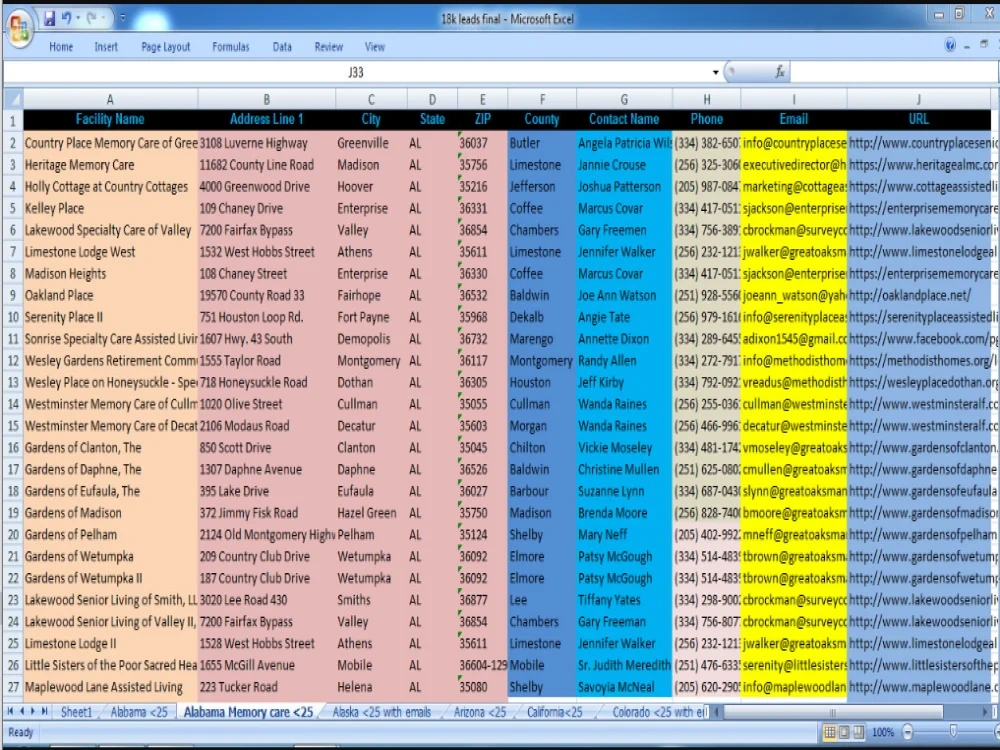
Task: Switch to Colorado <25 with emails tab
Action: (x=659, y=712)
